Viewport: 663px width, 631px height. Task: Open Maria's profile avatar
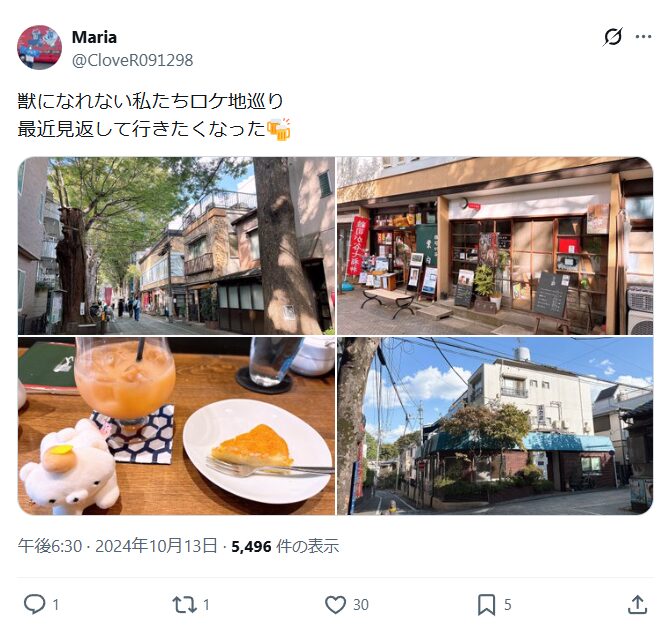(39, 47)
